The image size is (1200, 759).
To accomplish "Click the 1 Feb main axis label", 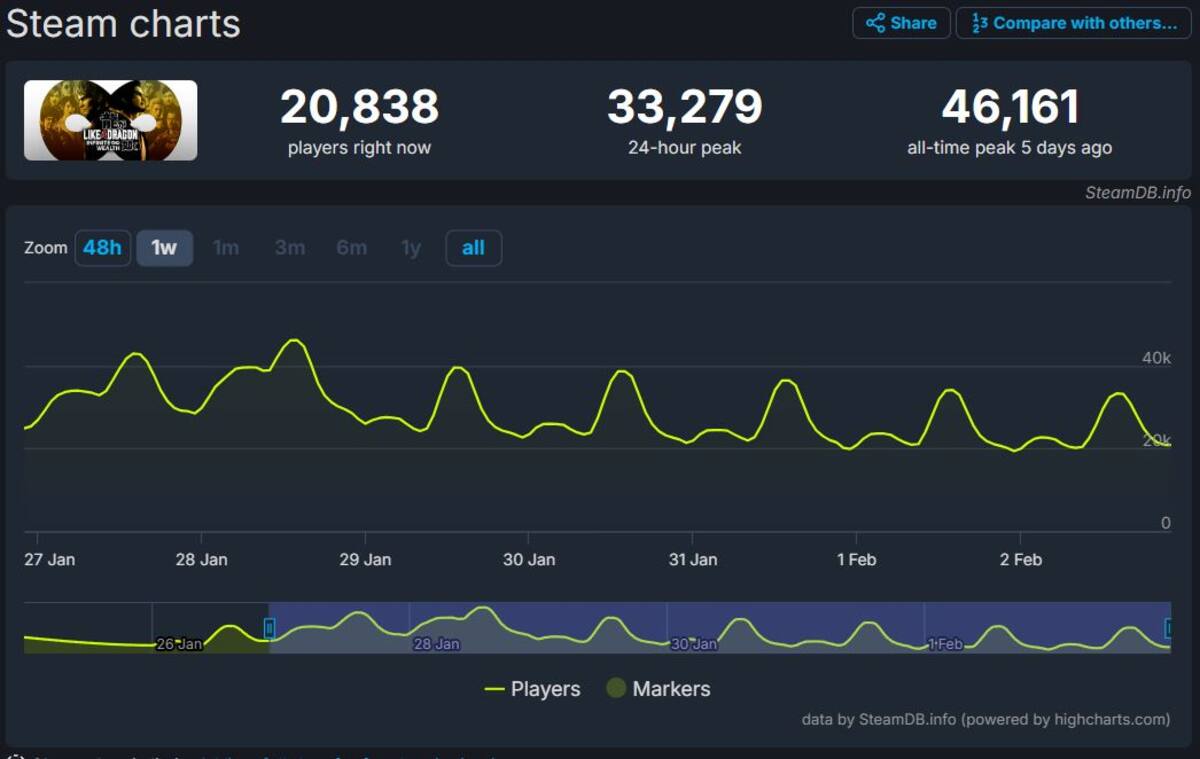I will [x=856, y=559].
